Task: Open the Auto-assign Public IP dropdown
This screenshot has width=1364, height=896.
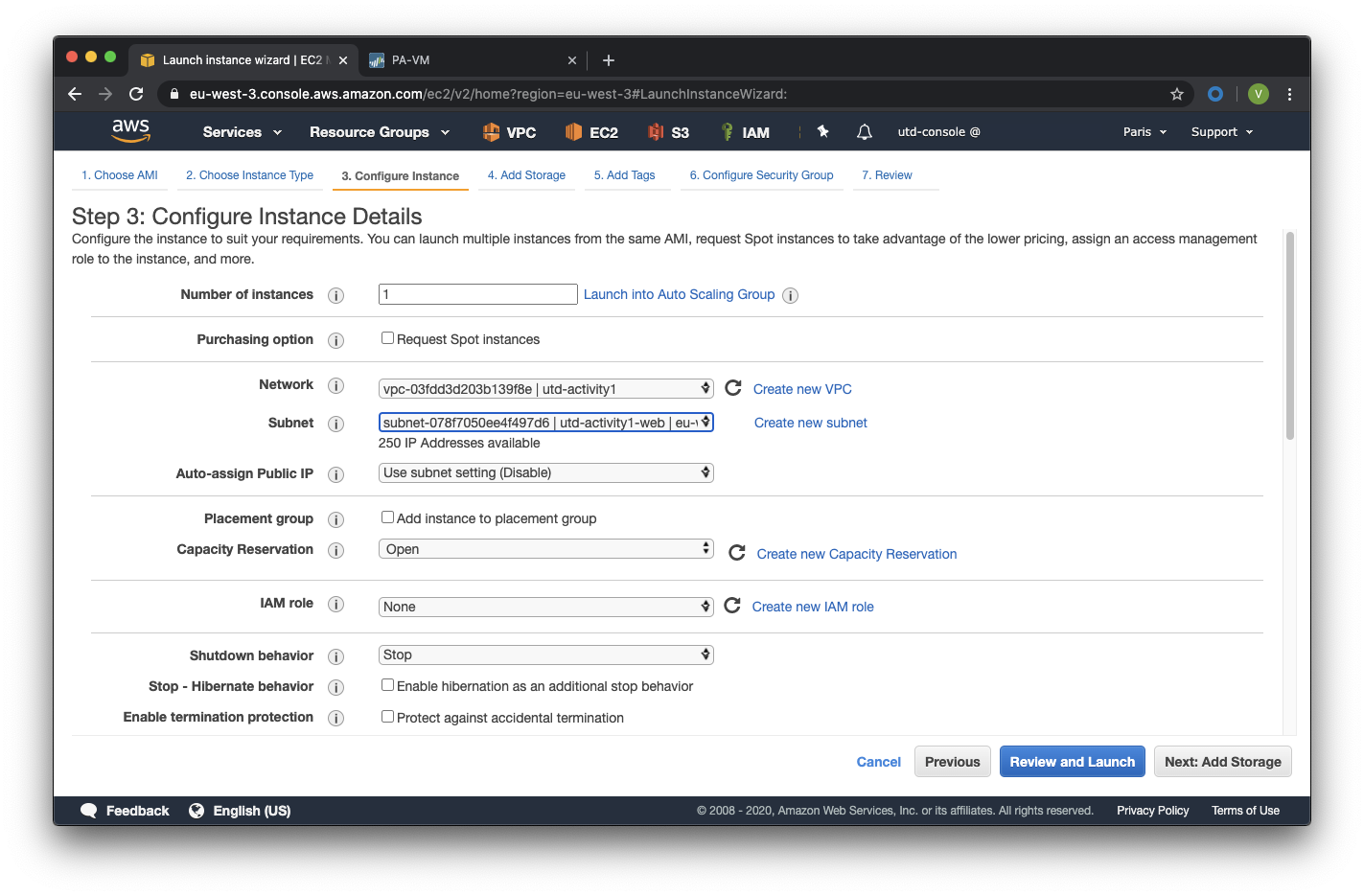Action: pos(546,472)
